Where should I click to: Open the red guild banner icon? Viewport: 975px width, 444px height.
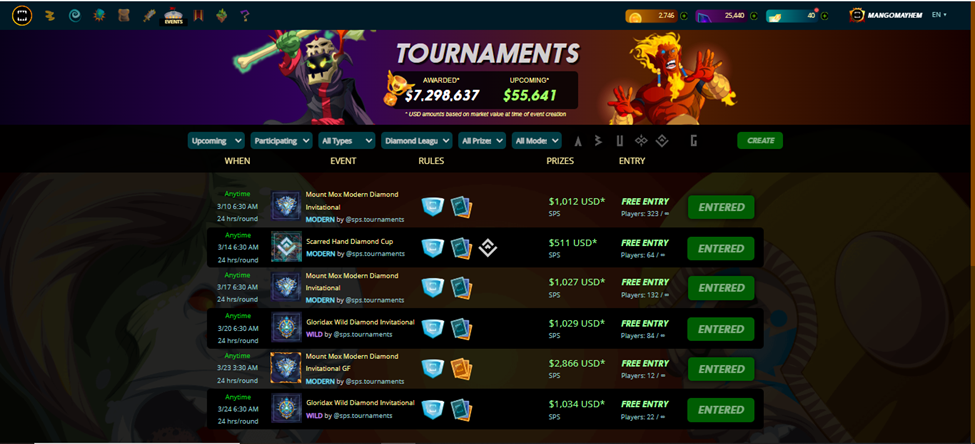(x=198, y=16)
